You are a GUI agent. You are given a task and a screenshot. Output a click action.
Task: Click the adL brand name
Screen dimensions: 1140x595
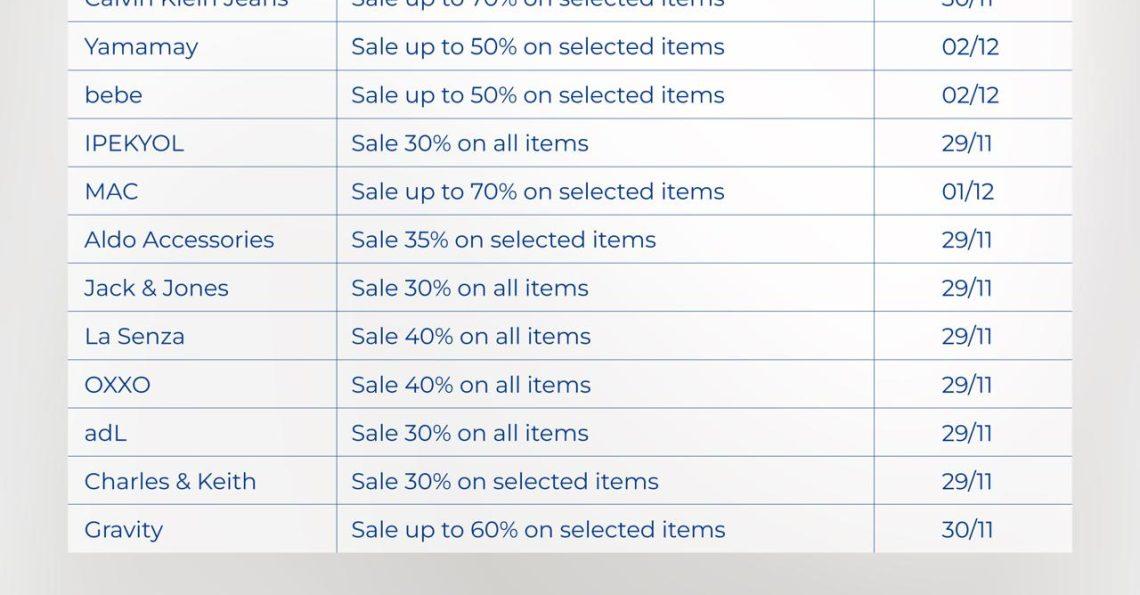click(x=105, y=433)
